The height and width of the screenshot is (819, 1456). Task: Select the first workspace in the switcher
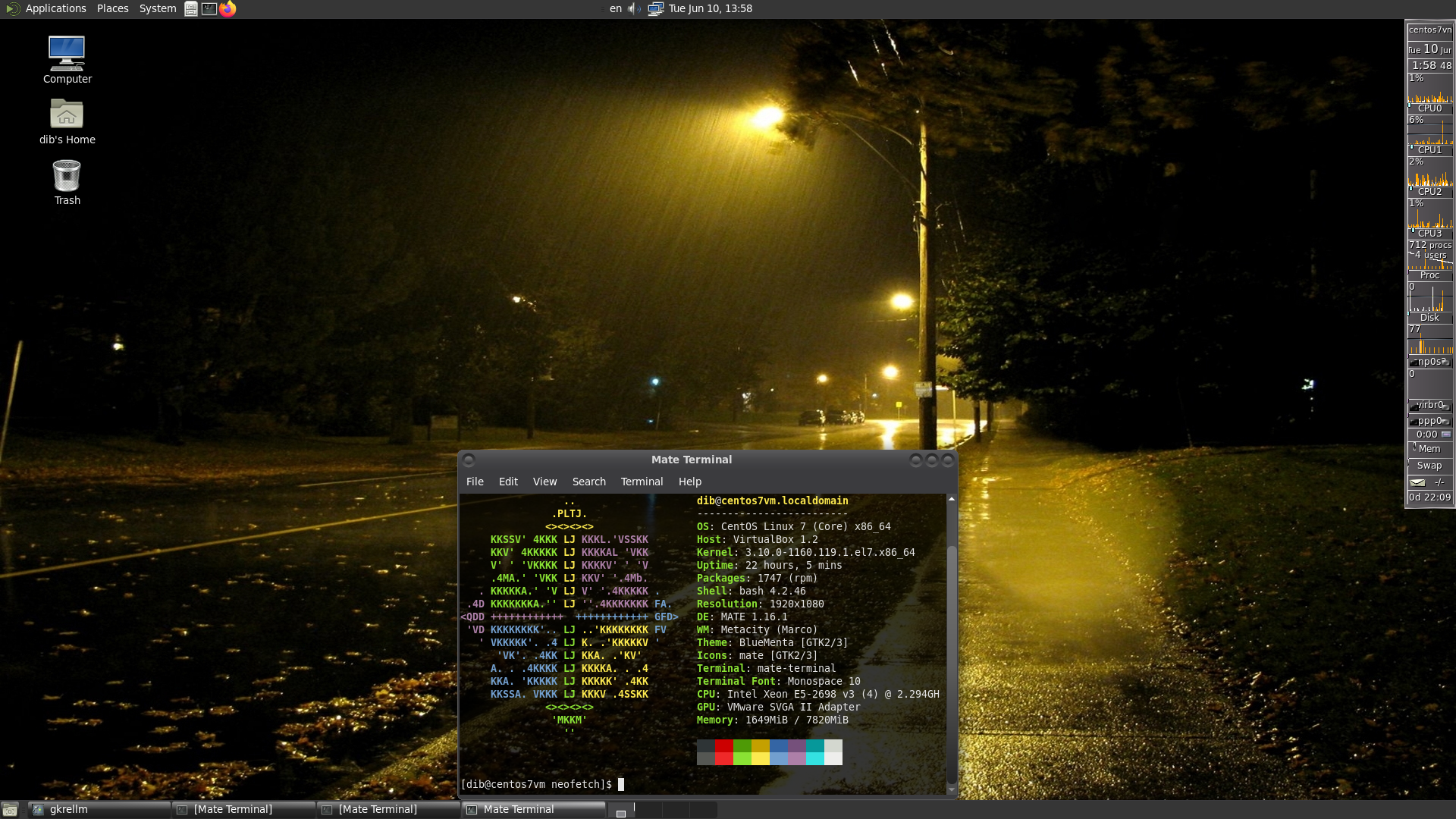[x=621, y=810]
